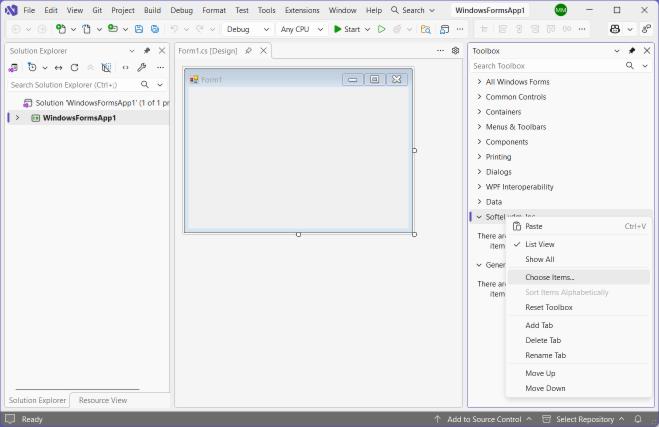
Task: Click Select Repository in the status bar
Action: [x=583, y=419]
